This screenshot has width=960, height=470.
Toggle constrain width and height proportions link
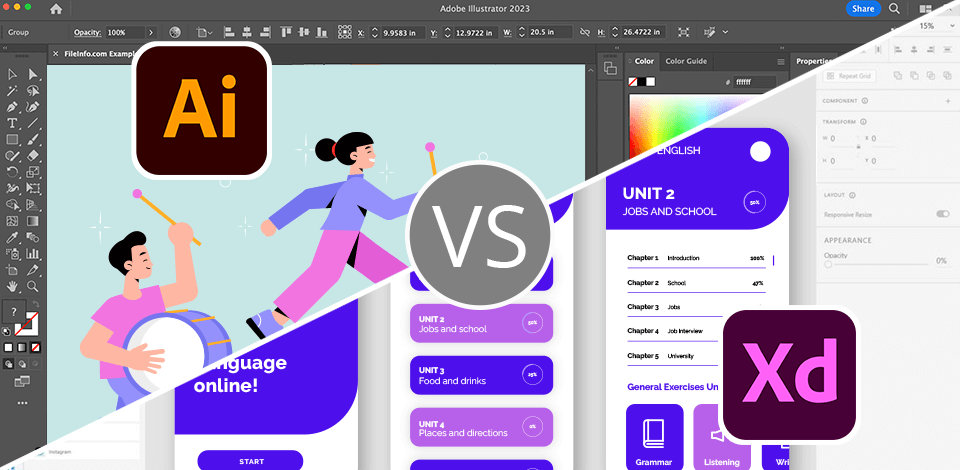click(x=584, y=32)
